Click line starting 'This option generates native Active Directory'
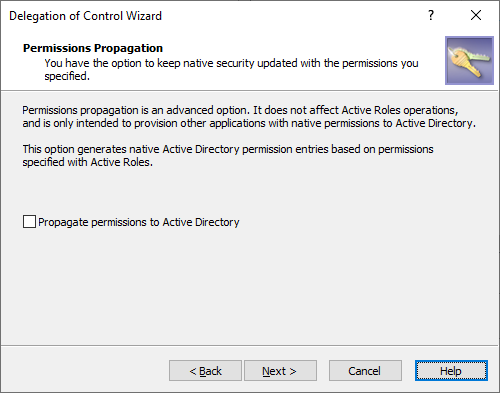500x393 pixels. [228, 149]
